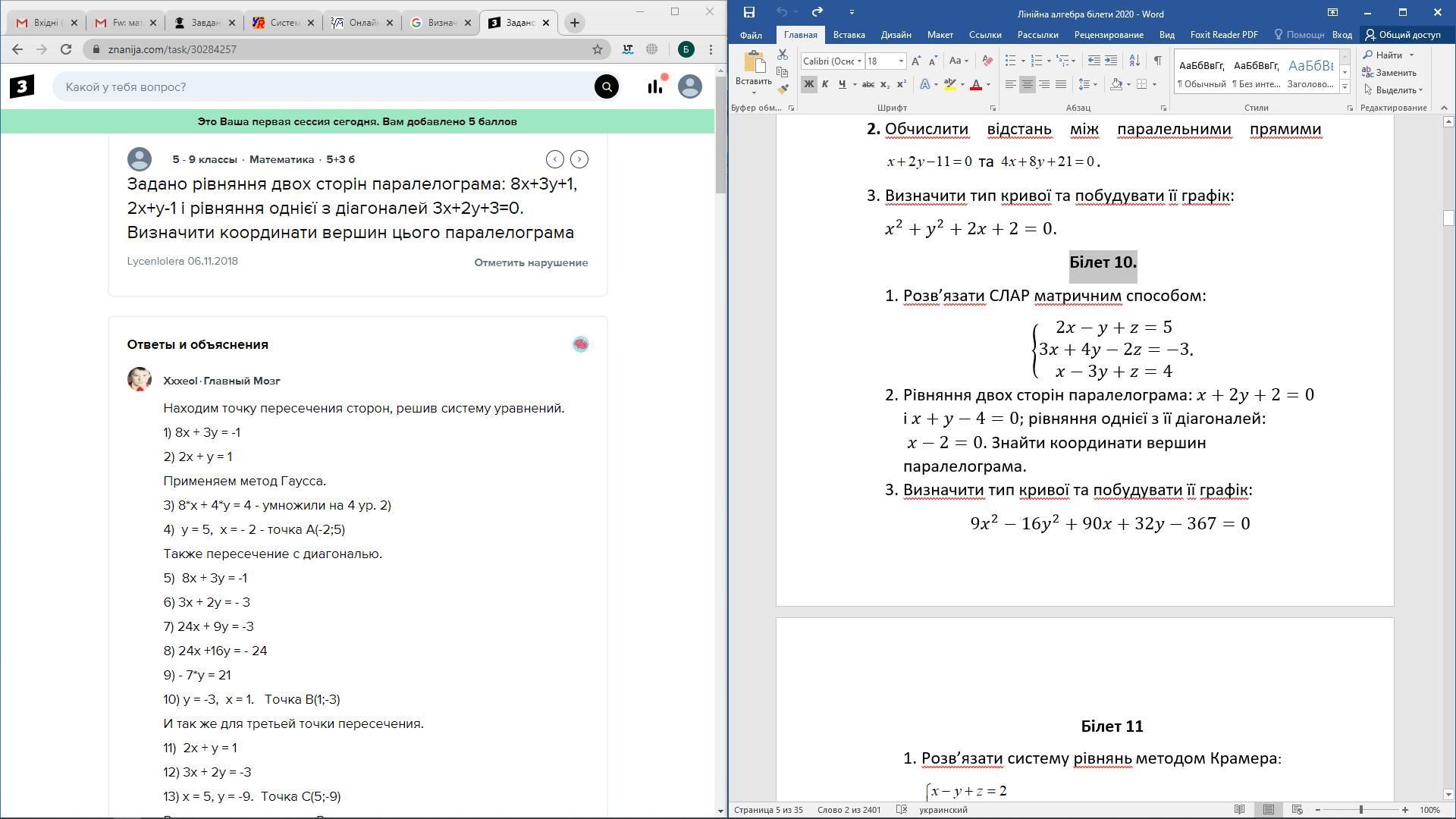Image resolution: width=1456 pixels, height=819 pixels.
Task: Expand the Вставить paste options arrow
Action: (x=753, y=93)
